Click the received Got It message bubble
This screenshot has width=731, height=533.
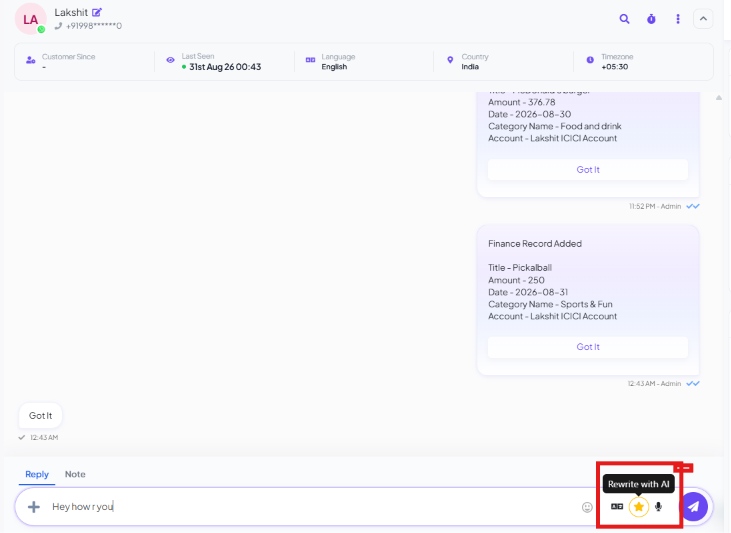pos(41,415)
